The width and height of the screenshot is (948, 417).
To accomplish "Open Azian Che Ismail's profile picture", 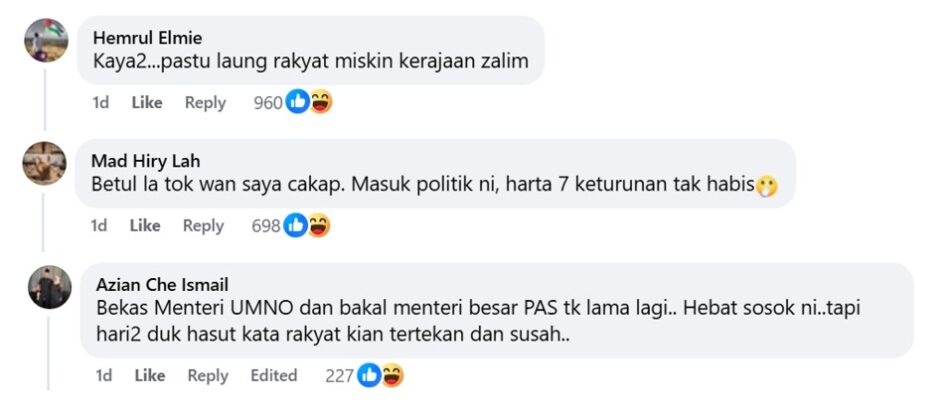I will pos(50,288).
